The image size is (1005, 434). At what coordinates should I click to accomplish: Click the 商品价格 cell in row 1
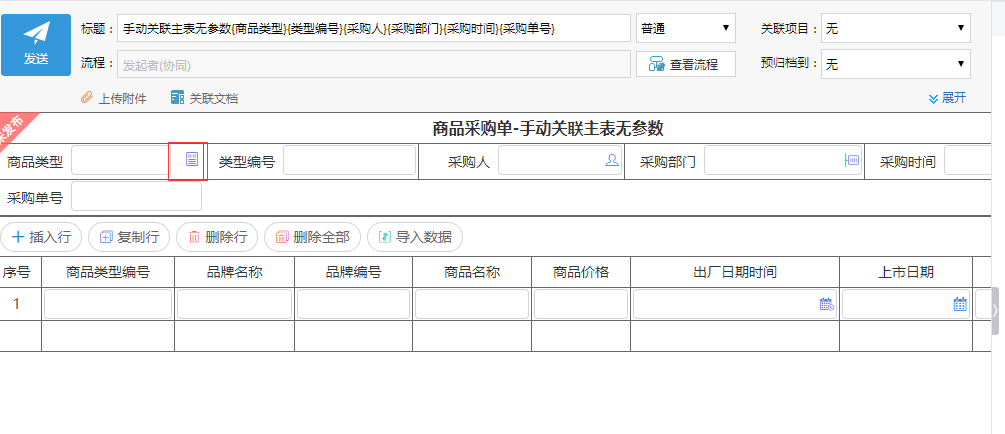click(x=581, y=304)
